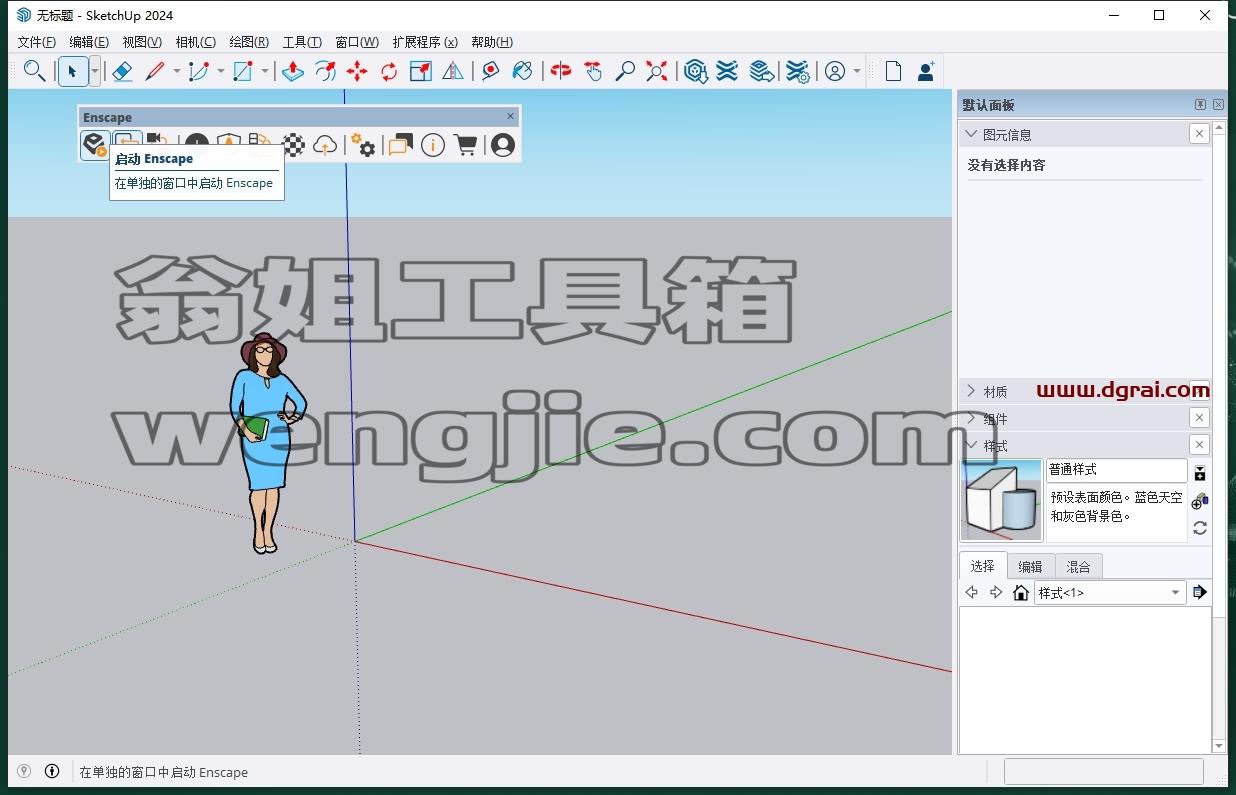Switch to the 混合 styles tab

click(1078, 566)
